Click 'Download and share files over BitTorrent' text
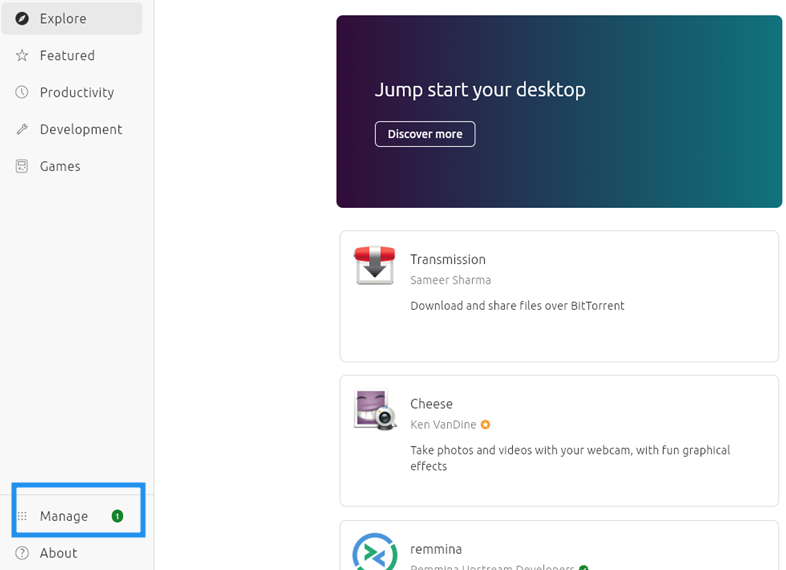Viewport: 786px width, 570px height. pyautogui.click(x=517, y=306)
